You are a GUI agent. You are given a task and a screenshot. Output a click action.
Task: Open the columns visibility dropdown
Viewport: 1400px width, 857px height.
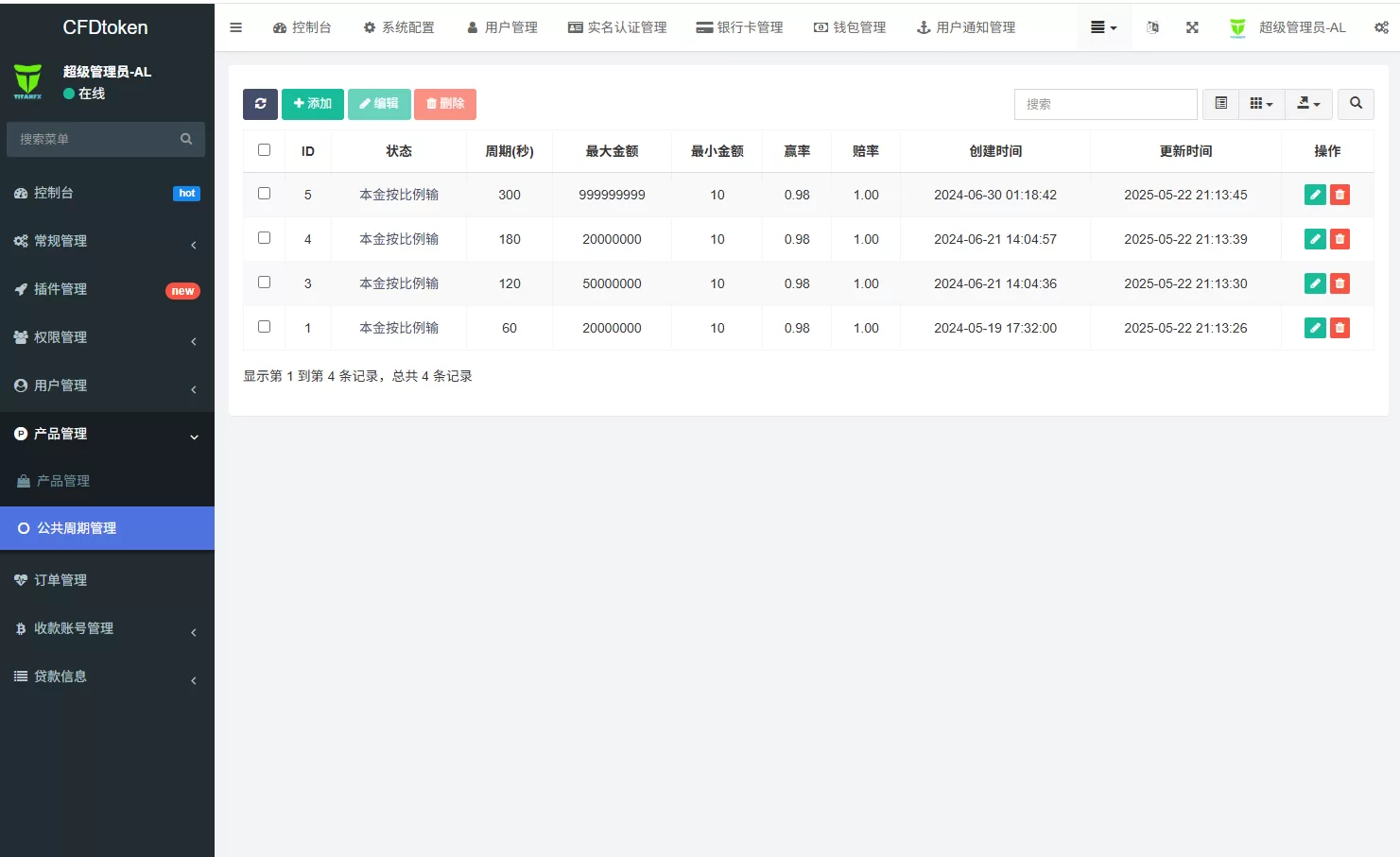(x=1261, y=104)
